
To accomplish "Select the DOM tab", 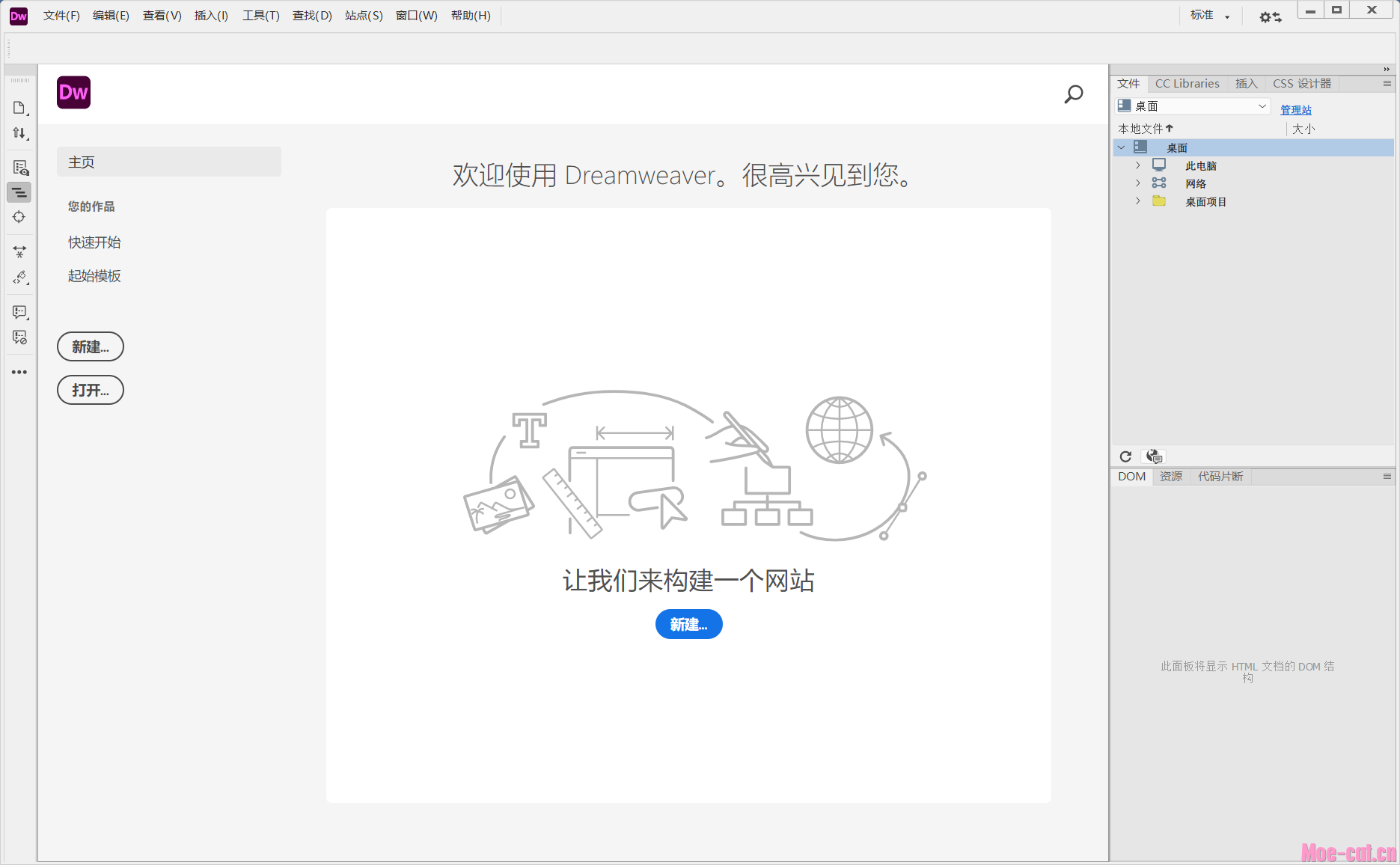I will (x=1131, y=477).
